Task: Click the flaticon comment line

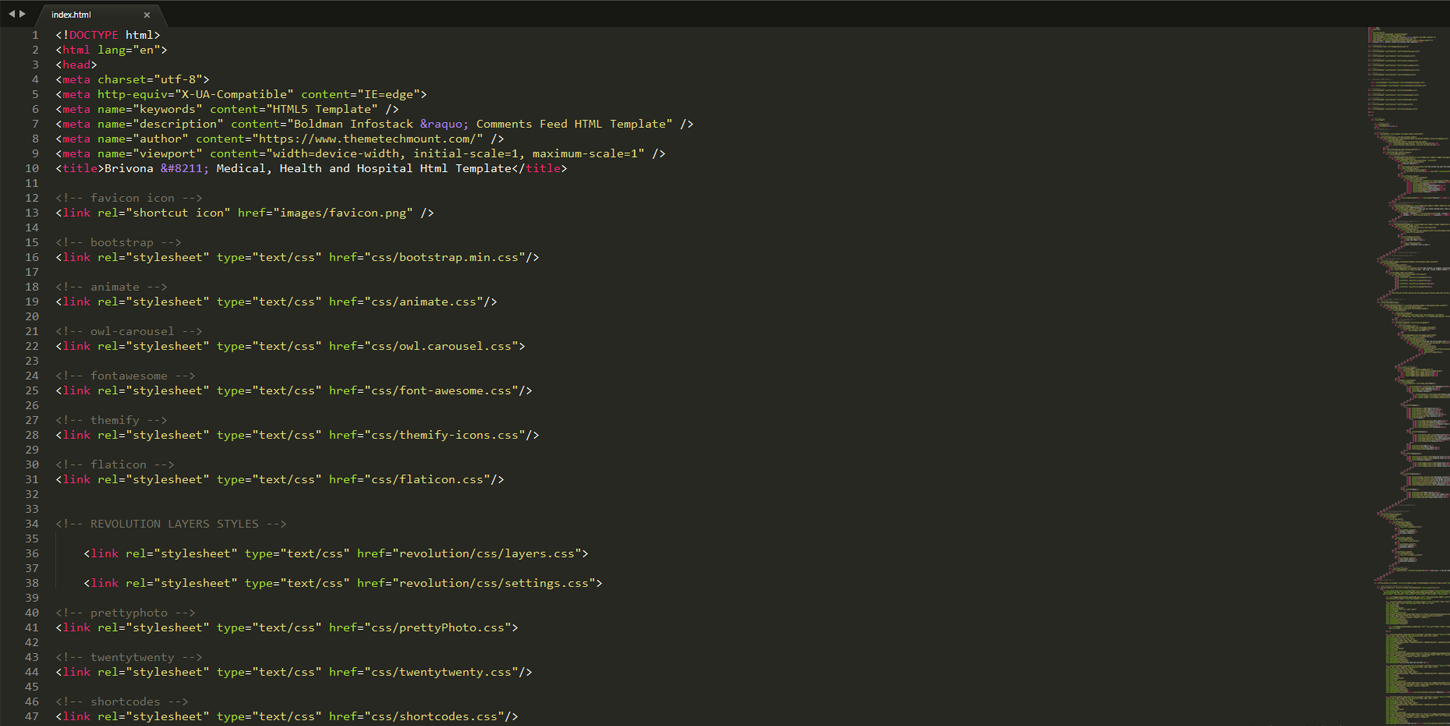Action: [x=115, y=465]
